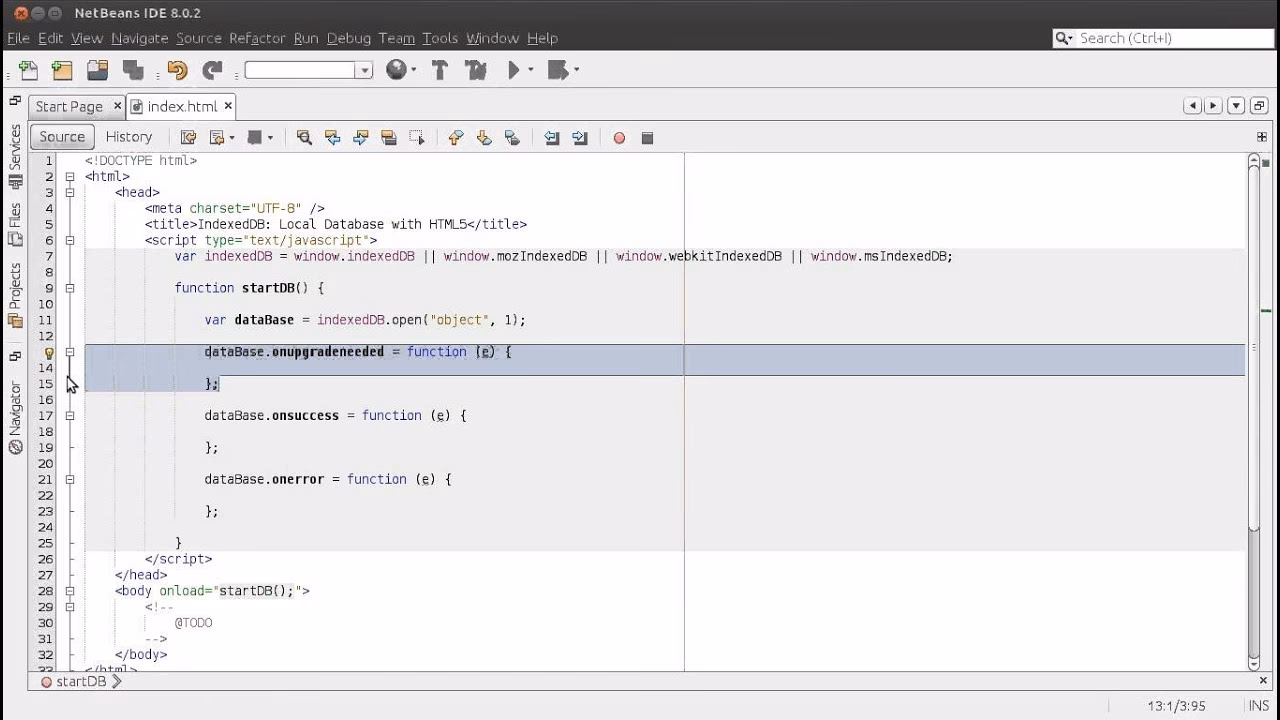Click the Last Edit location icon

point(186,138)
